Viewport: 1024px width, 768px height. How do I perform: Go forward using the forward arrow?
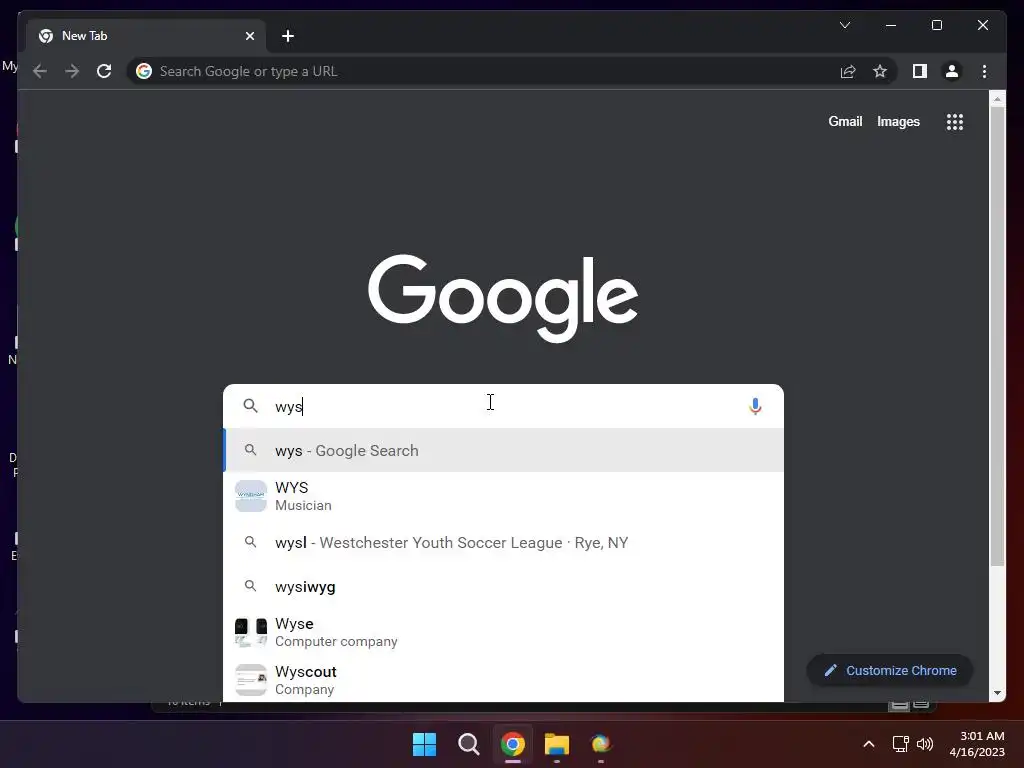(x=72, y=71)
